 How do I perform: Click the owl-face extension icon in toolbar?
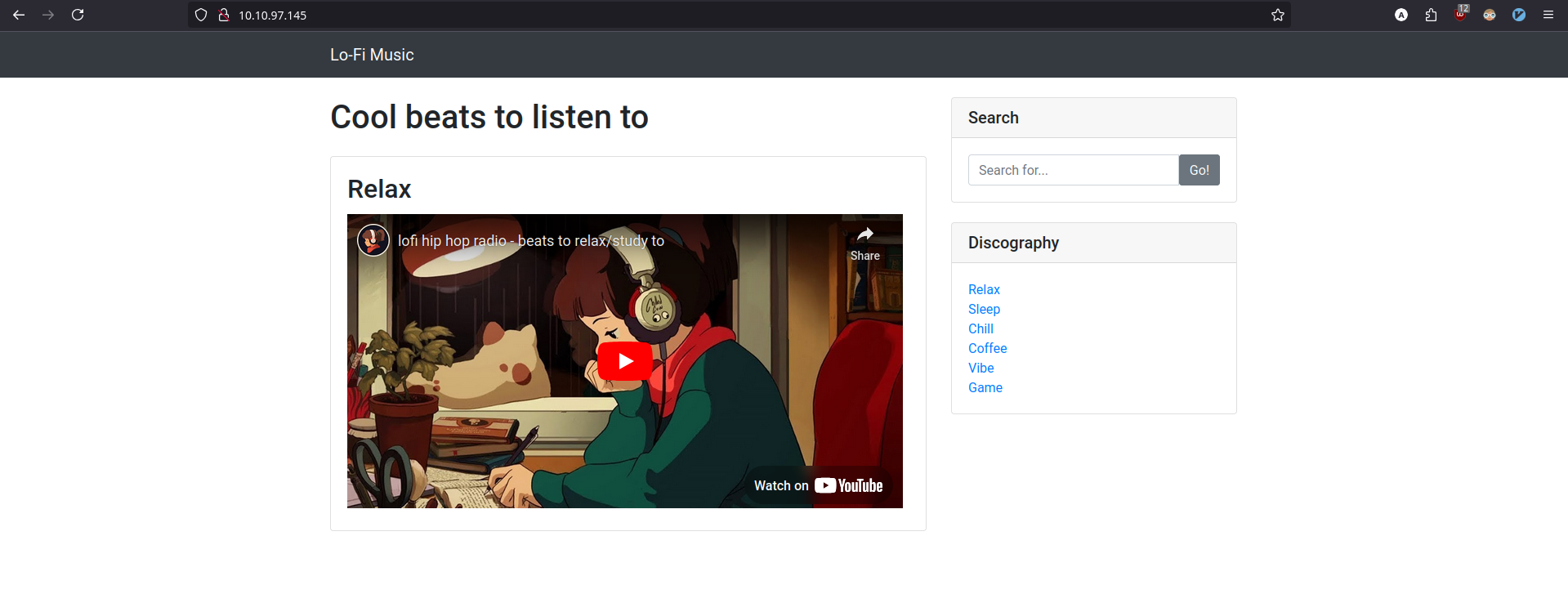pos(1490,15)
